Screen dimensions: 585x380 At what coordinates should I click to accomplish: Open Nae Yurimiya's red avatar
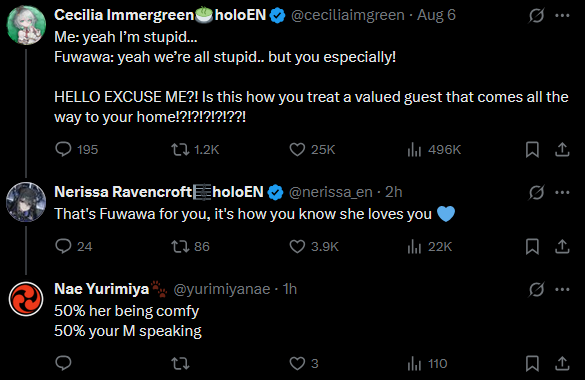[26, 299]
